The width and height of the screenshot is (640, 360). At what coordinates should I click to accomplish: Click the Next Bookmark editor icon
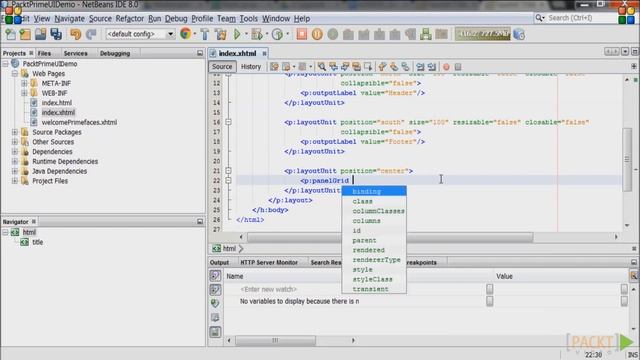pyautogui.click(x=393, y=67)
